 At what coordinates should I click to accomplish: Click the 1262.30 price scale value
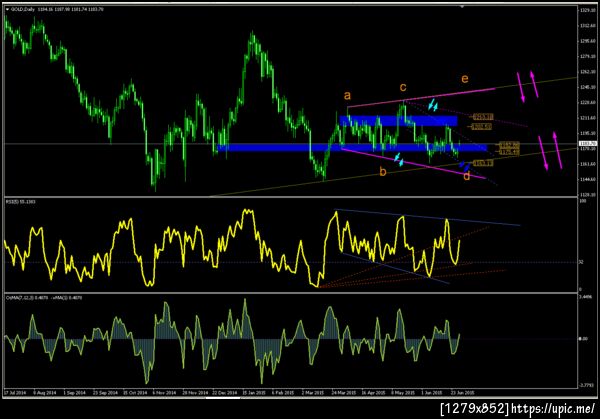587,72
